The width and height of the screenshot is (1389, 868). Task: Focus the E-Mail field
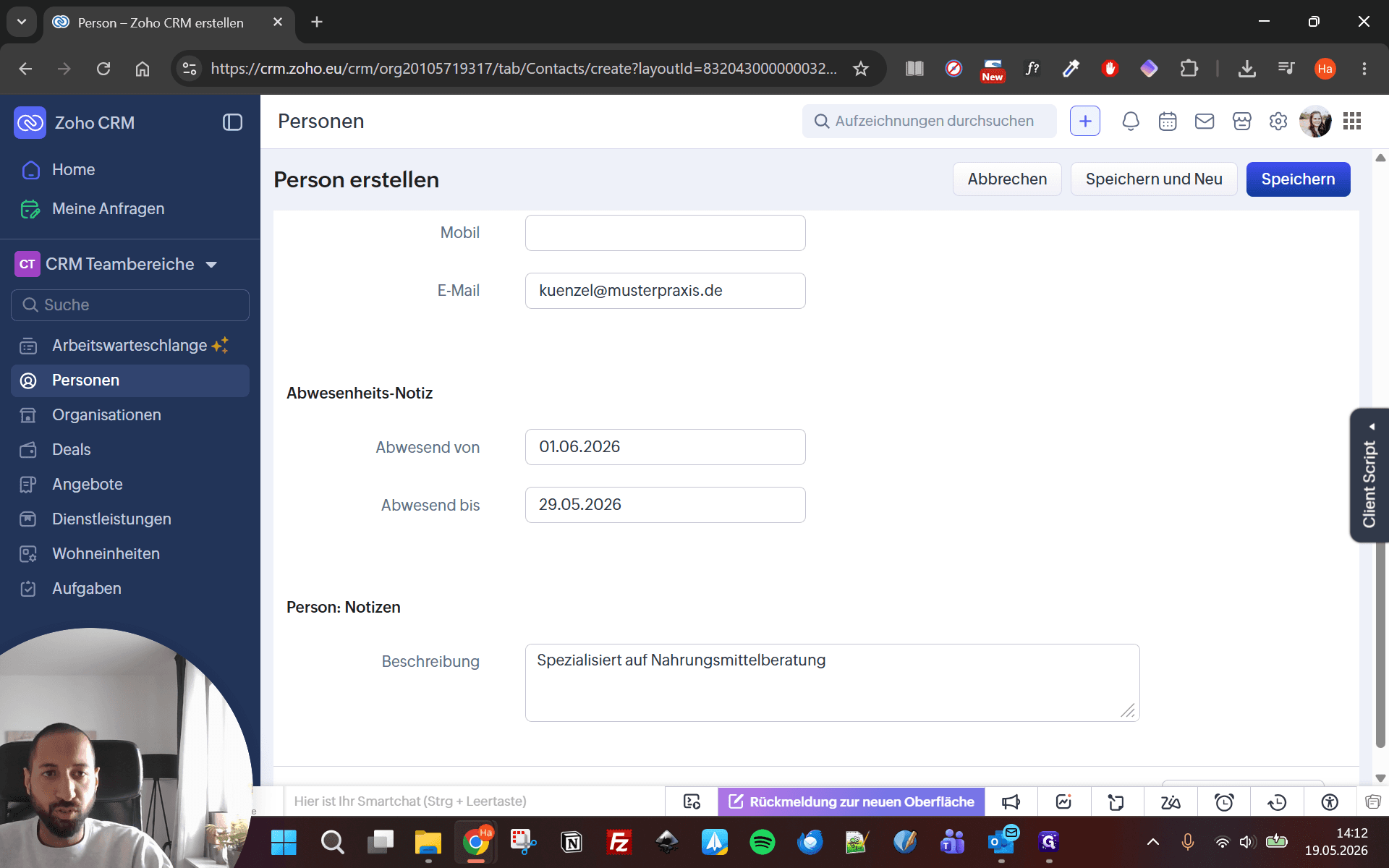tap(665, 291)
